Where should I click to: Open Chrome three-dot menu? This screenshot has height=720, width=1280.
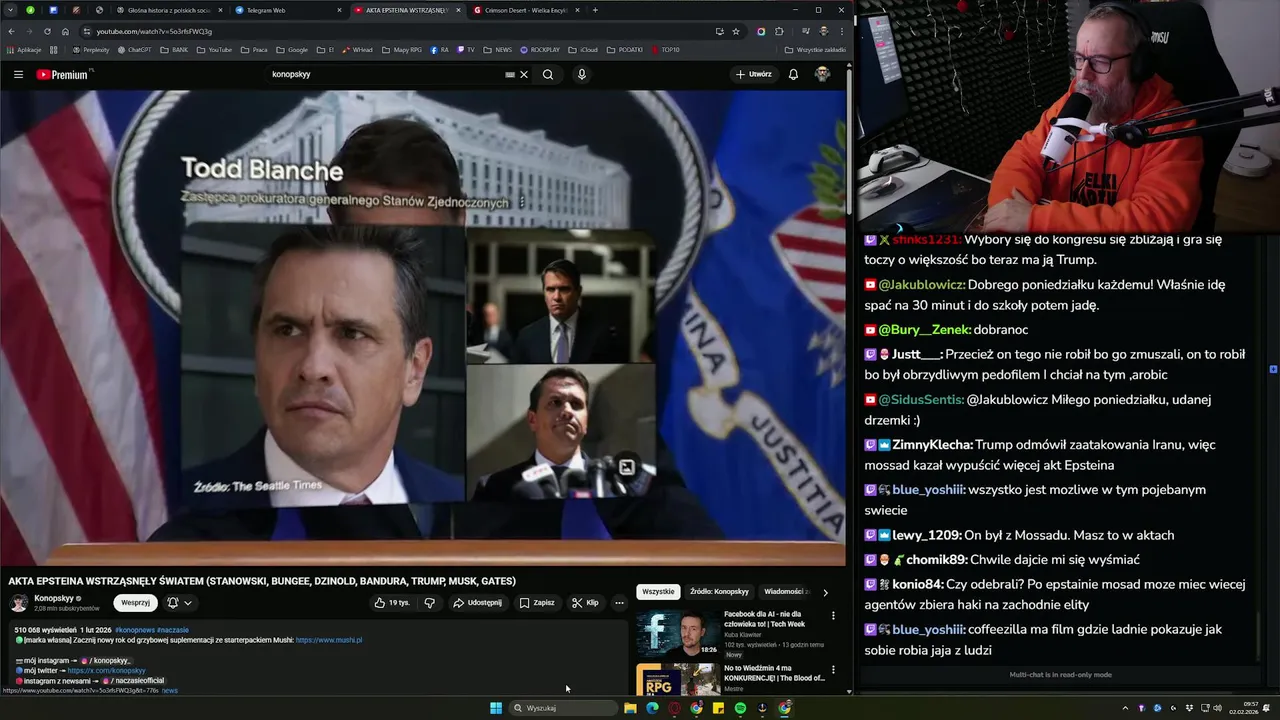(x=841, y=31)
